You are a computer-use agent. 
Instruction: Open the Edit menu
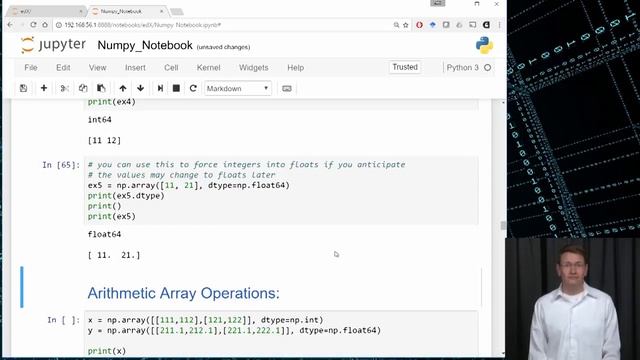pos(63,68)
